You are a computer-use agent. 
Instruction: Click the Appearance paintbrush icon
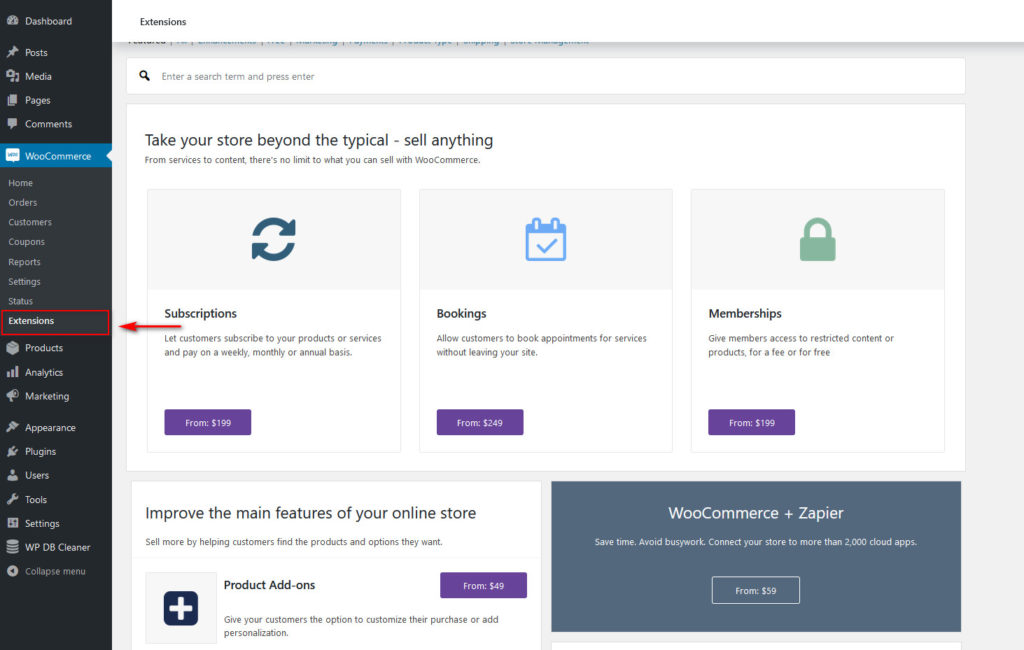tap(12, 427)
